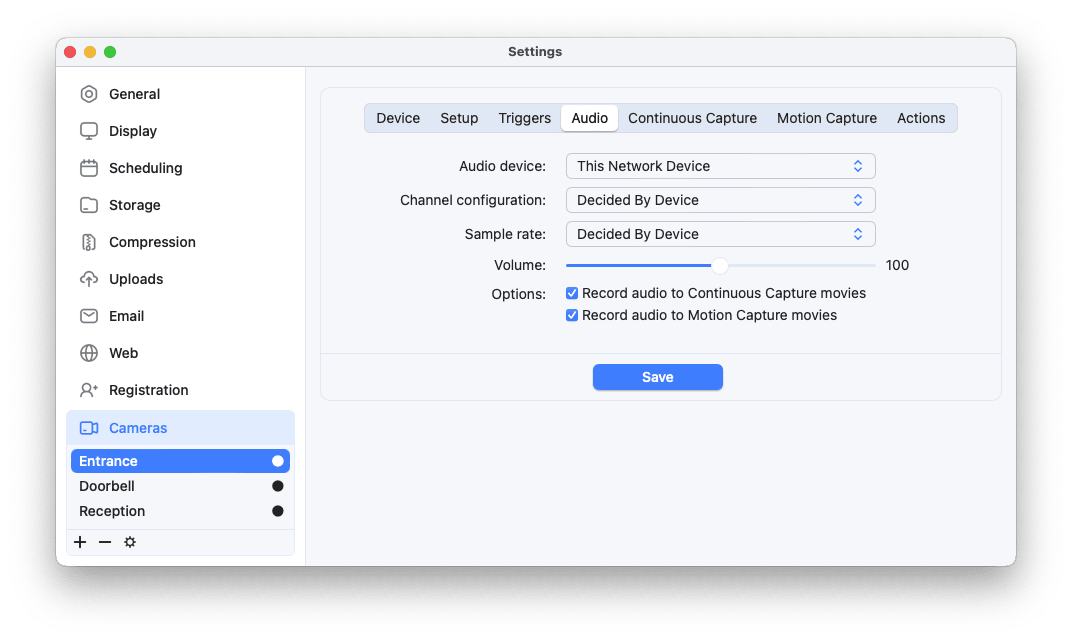Image resolution: width=1072 pixels, height=640 pixels.
Task: Open the Channel configuration dropdown
Action: pyautogui.click(x=720, y=199)
